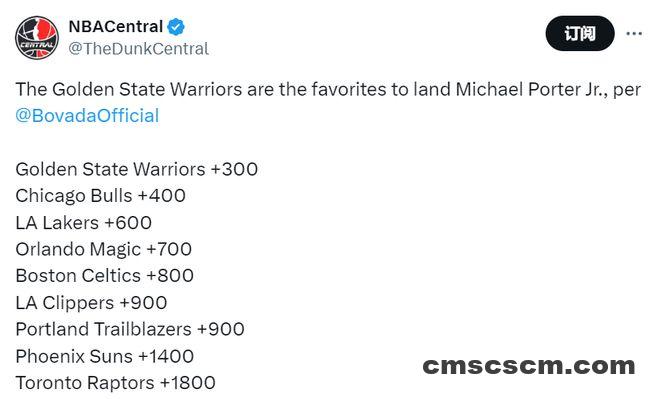The height and width of the screenshot is (399, 660).
Task: Click the blue verified badge
Action: 176,27
